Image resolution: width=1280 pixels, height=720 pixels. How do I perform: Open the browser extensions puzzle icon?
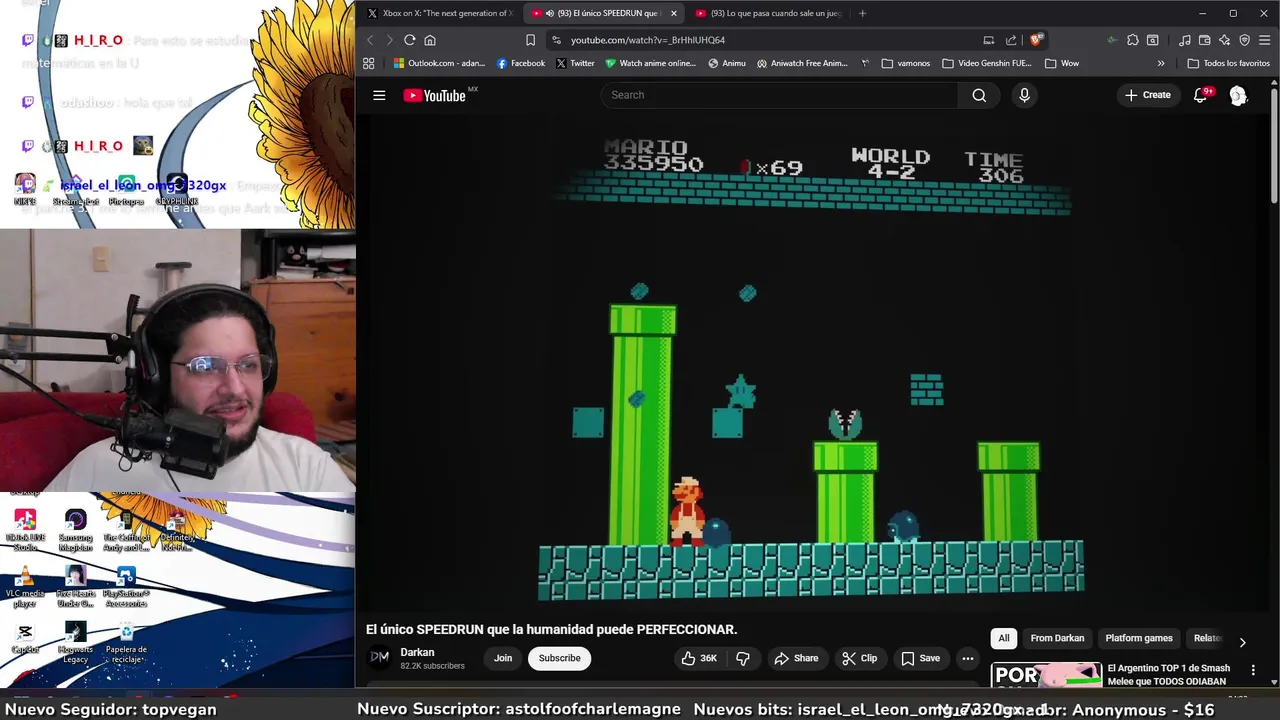tap(1133, 40)
